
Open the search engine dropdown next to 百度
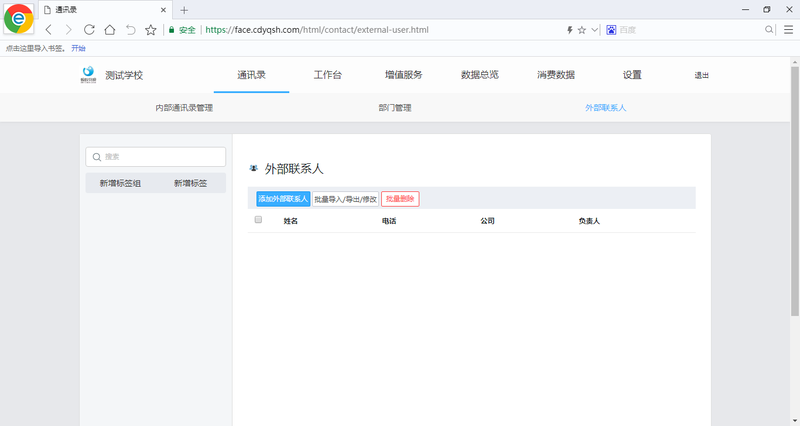click(611, 30)
